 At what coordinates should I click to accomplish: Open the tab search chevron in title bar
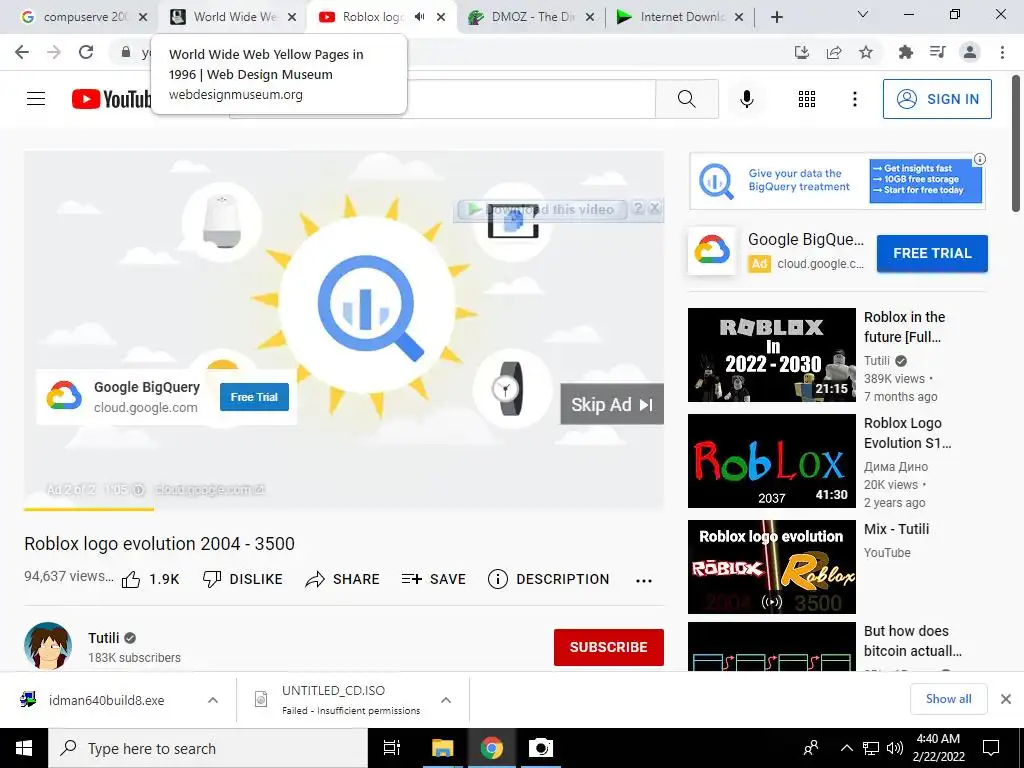[x=863, y=14]
